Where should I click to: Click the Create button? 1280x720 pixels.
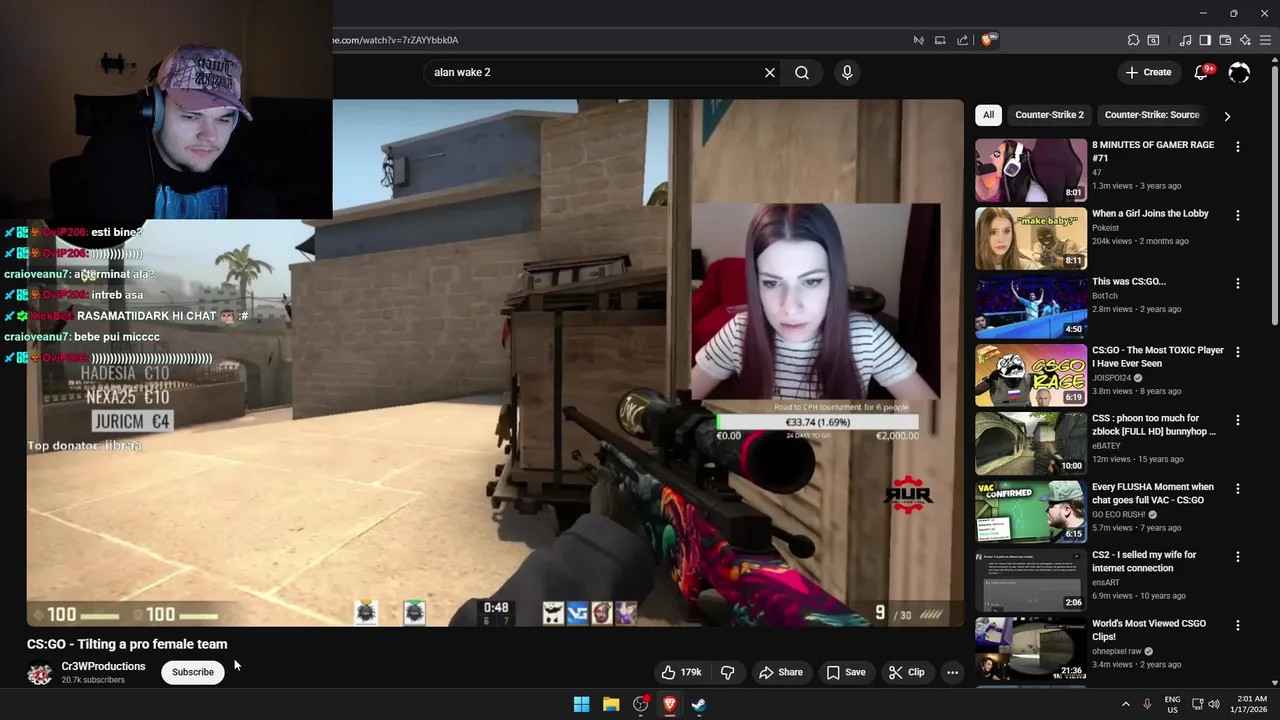point(1148,72)
